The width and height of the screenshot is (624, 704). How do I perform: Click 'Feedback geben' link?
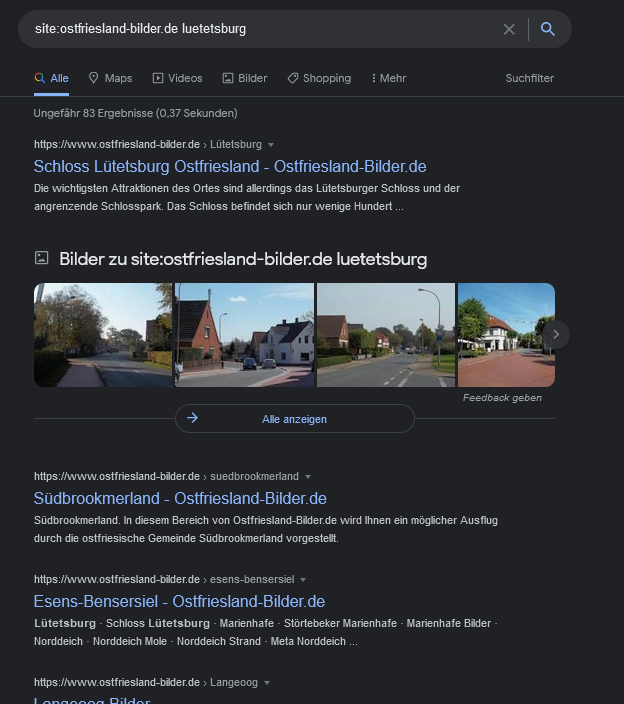click(502, 398)
